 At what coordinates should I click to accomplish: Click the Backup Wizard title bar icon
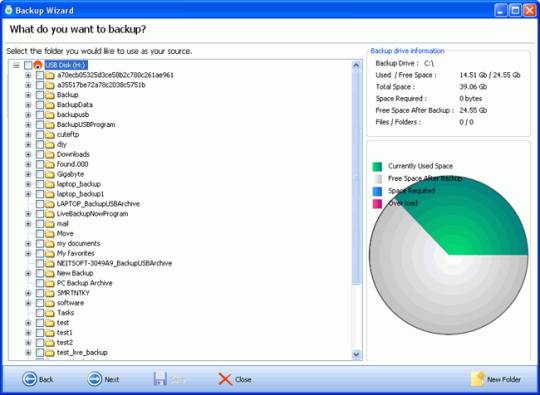[8, 10]
